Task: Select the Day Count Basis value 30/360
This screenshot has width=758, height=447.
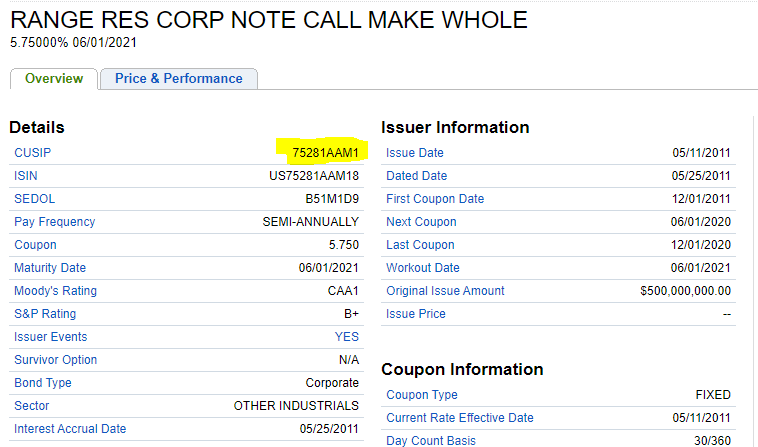Action: pos(713,441)
